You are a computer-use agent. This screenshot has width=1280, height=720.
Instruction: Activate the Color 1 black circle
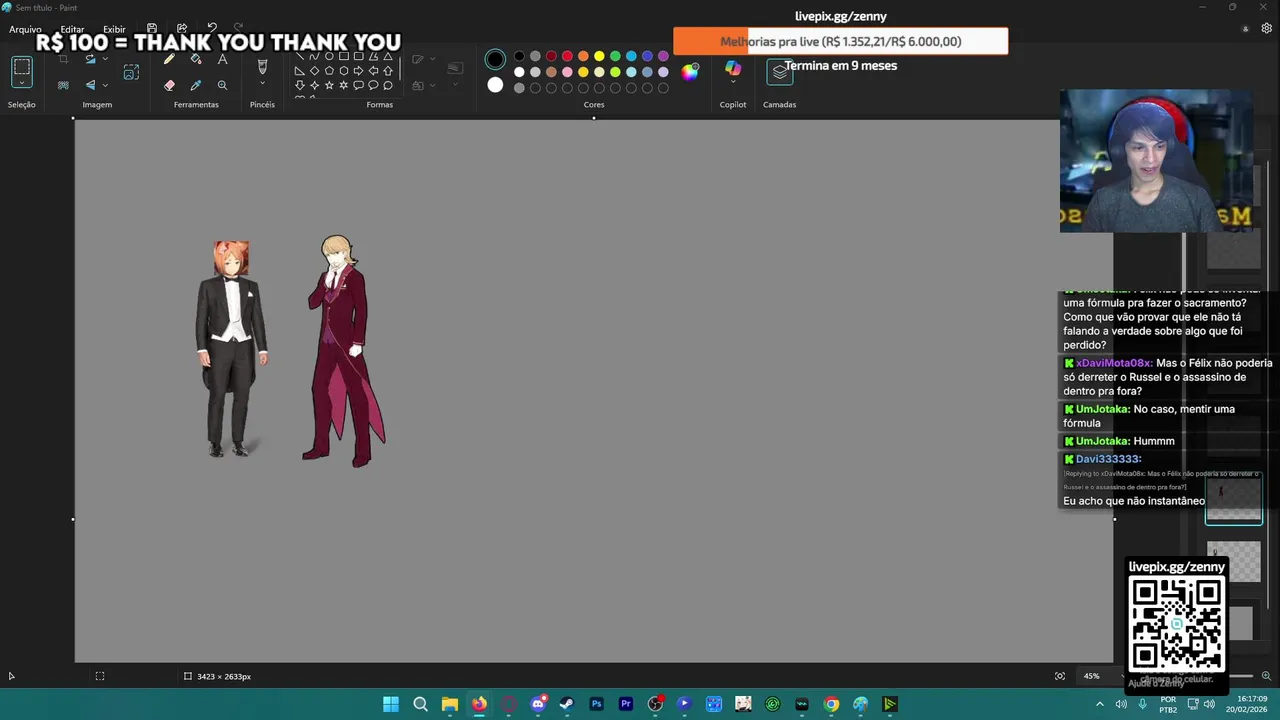tap(495, 59)
